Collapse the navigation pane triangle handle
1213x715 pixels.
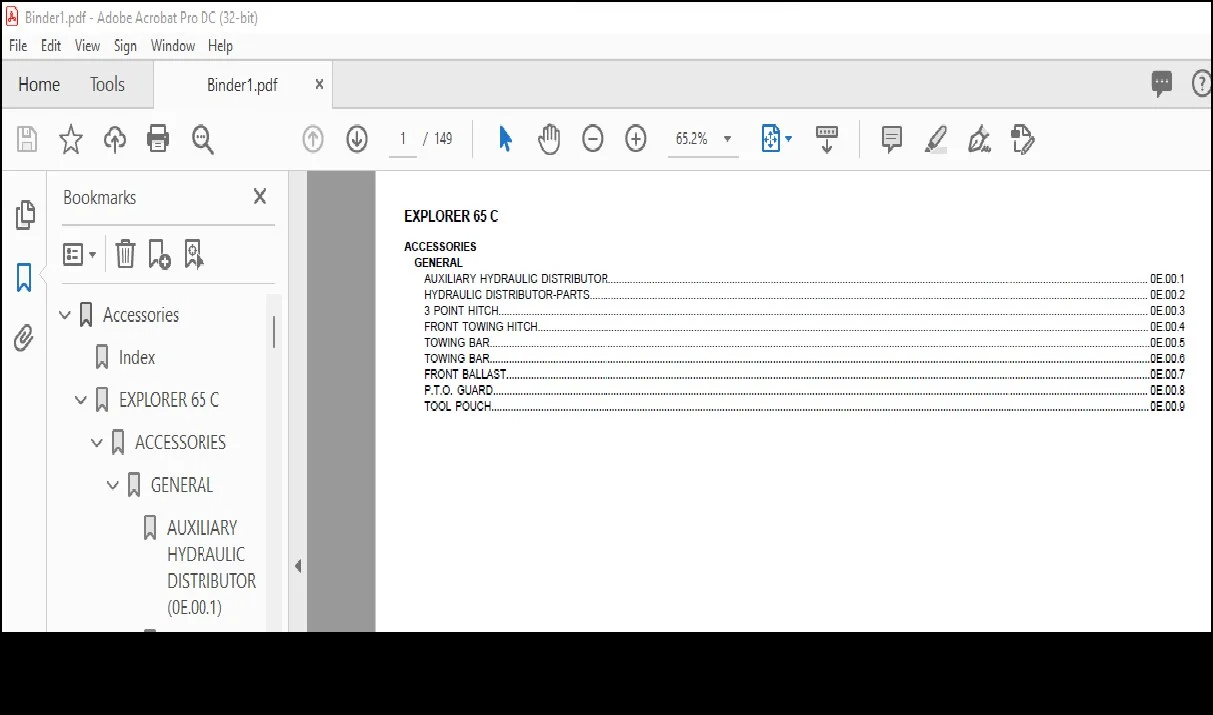click(298, 566)
